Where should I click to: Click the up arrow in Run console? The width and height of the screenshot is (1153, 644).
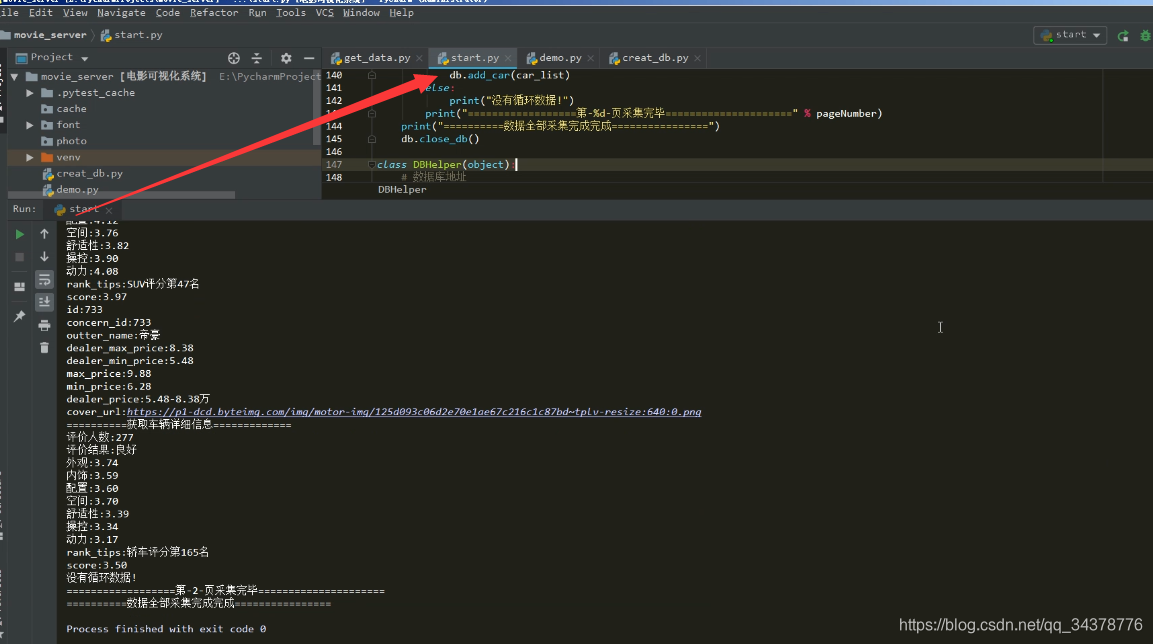(44, 233)
